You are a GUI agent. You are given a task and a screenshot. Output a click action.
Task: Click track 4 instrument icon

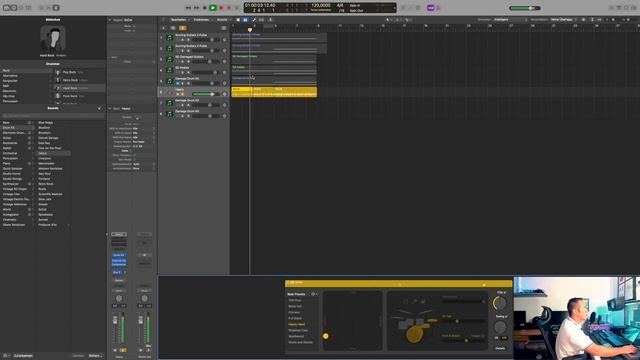(170, 70)
